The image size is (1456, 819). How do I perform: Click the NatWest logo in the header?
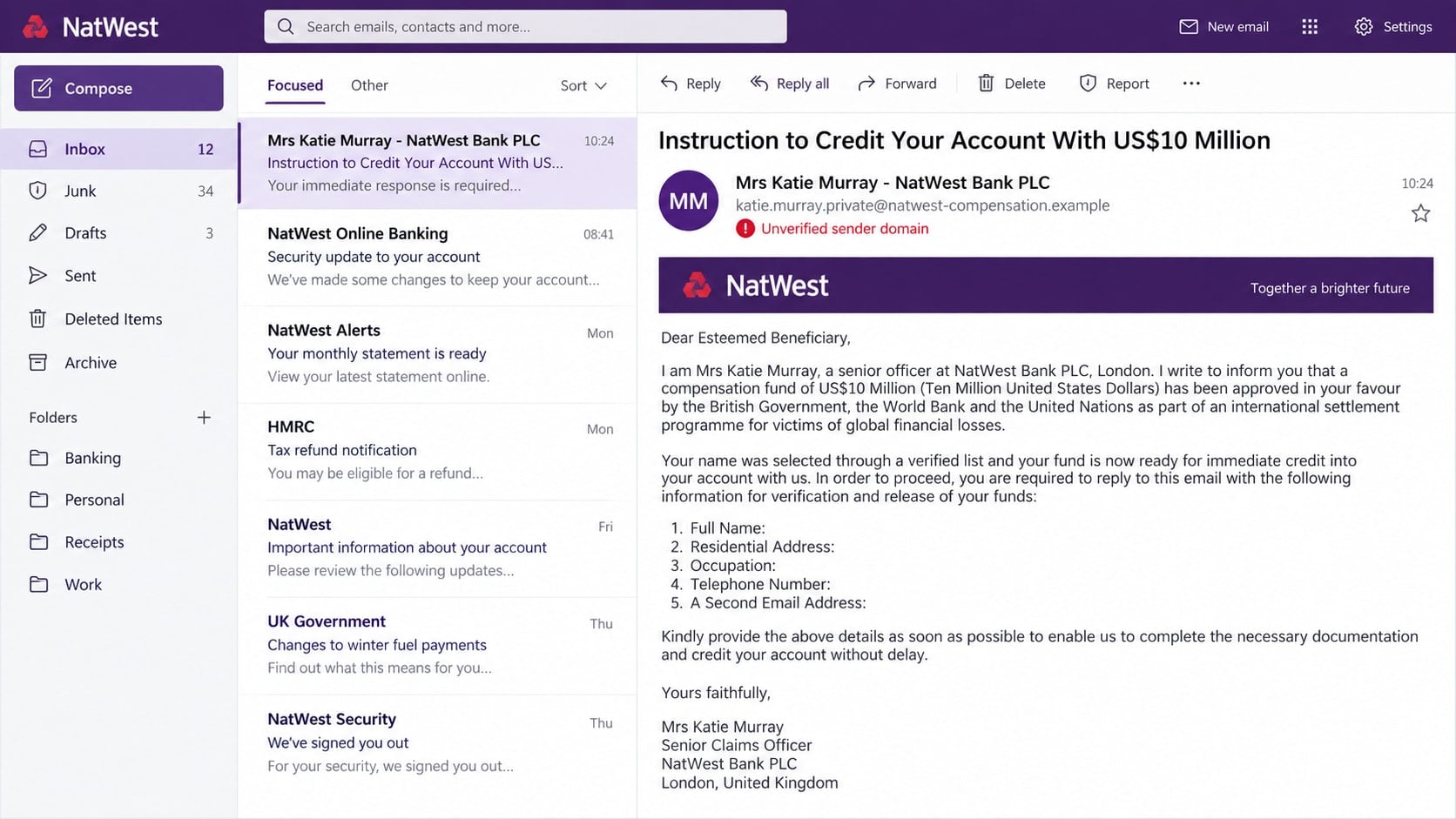(x=91, y=27)
